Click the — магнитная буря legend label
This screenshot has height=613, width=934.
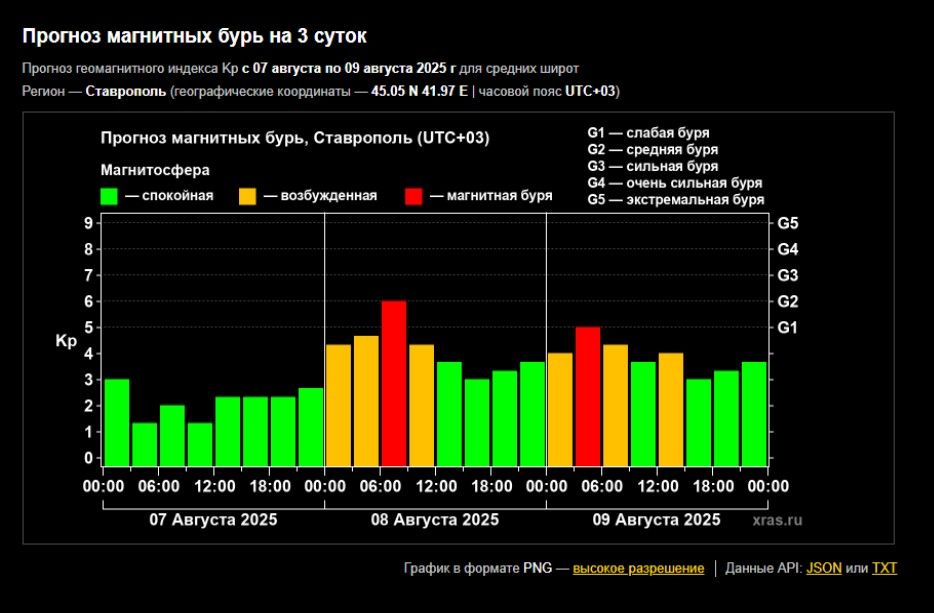[491, 196]
